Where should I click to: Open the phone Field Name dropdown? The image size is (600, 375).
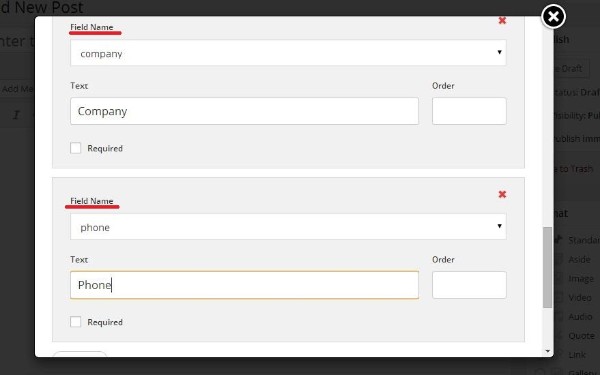coord(288,227)
